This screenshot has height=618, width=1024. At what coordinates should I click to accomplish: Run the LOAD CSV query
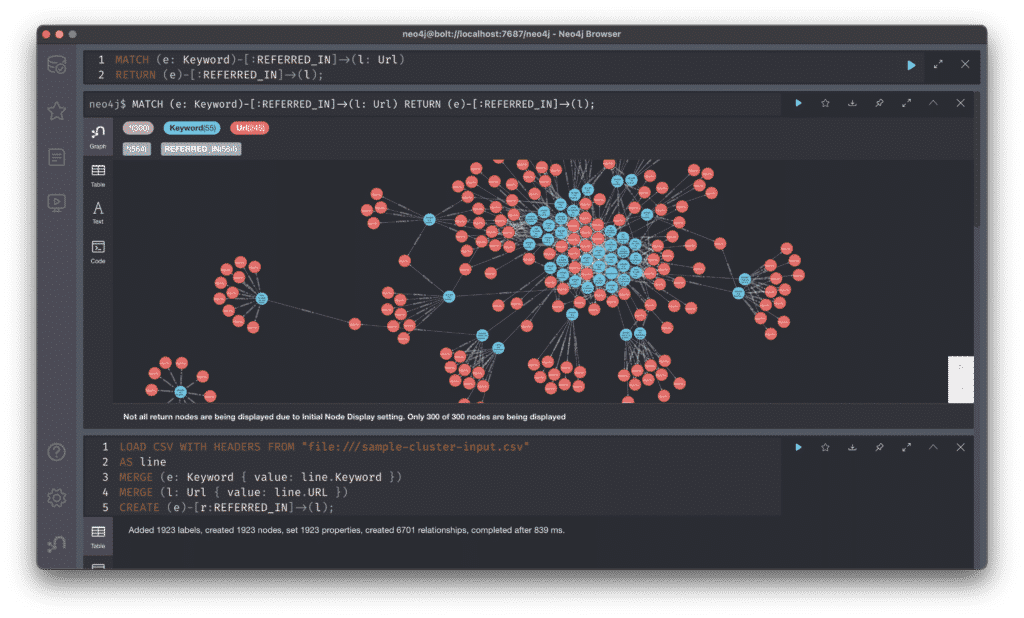[x=798, y=447]
